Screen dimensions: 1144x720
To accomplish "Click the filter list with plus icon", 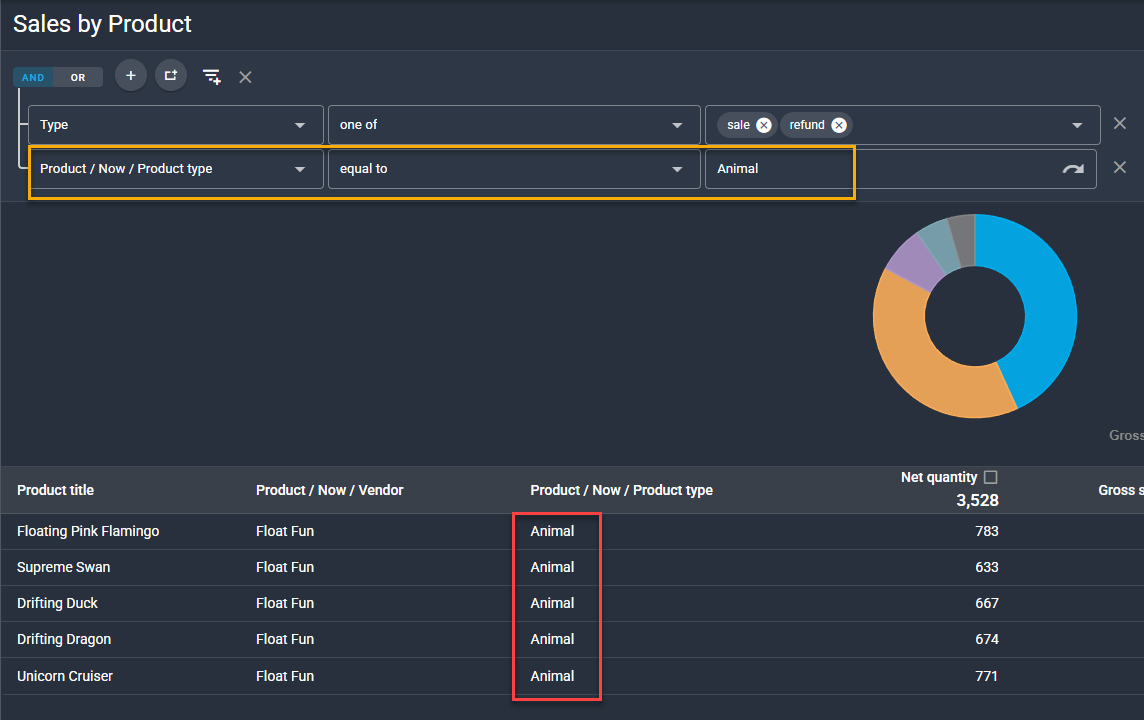I will coord(211,77).
